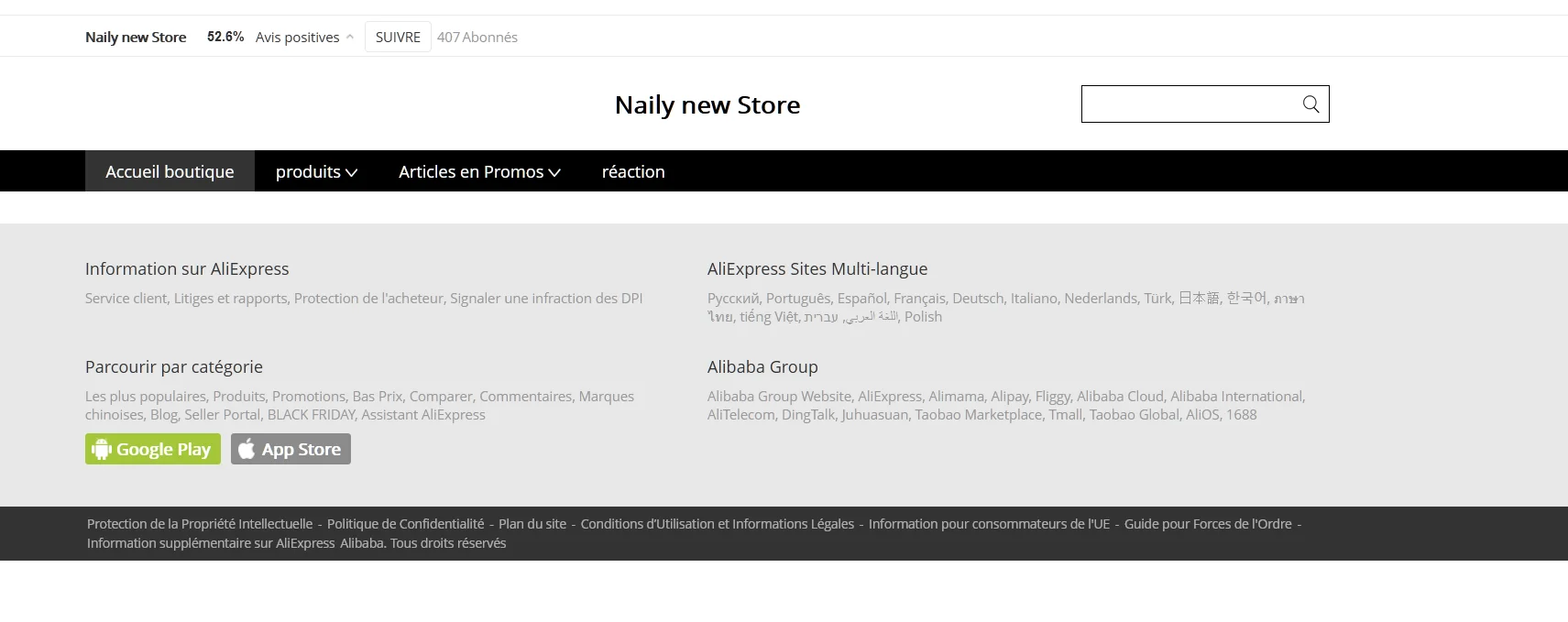
Task: Switch to the 한국어 language site
Action: pyautogui.click(x=1246, y=299)
